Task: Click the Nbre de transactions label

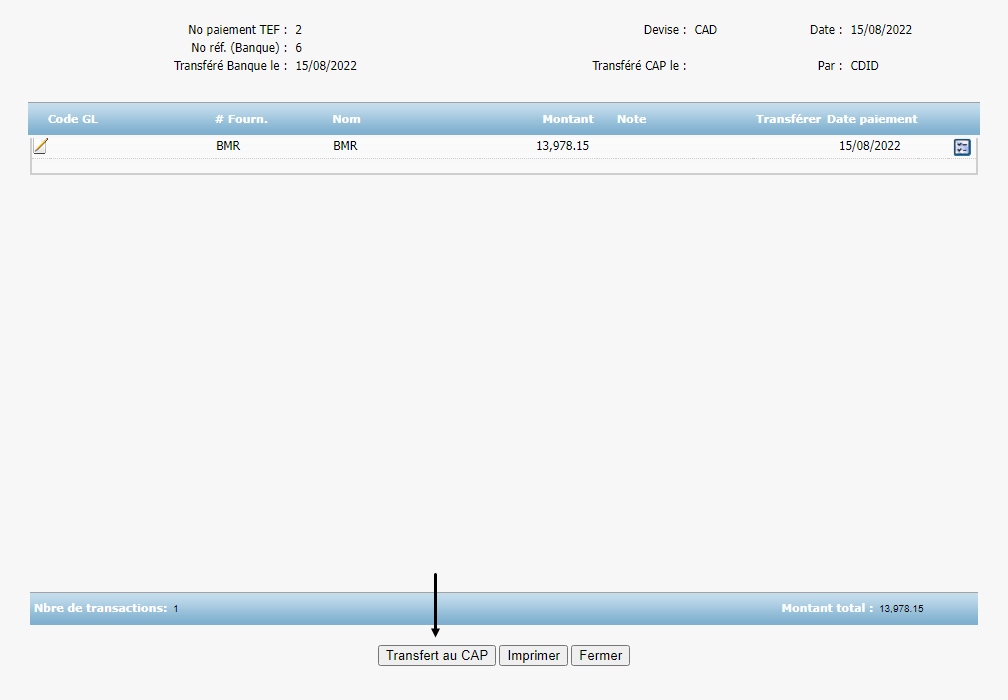Action: [100, 608]
